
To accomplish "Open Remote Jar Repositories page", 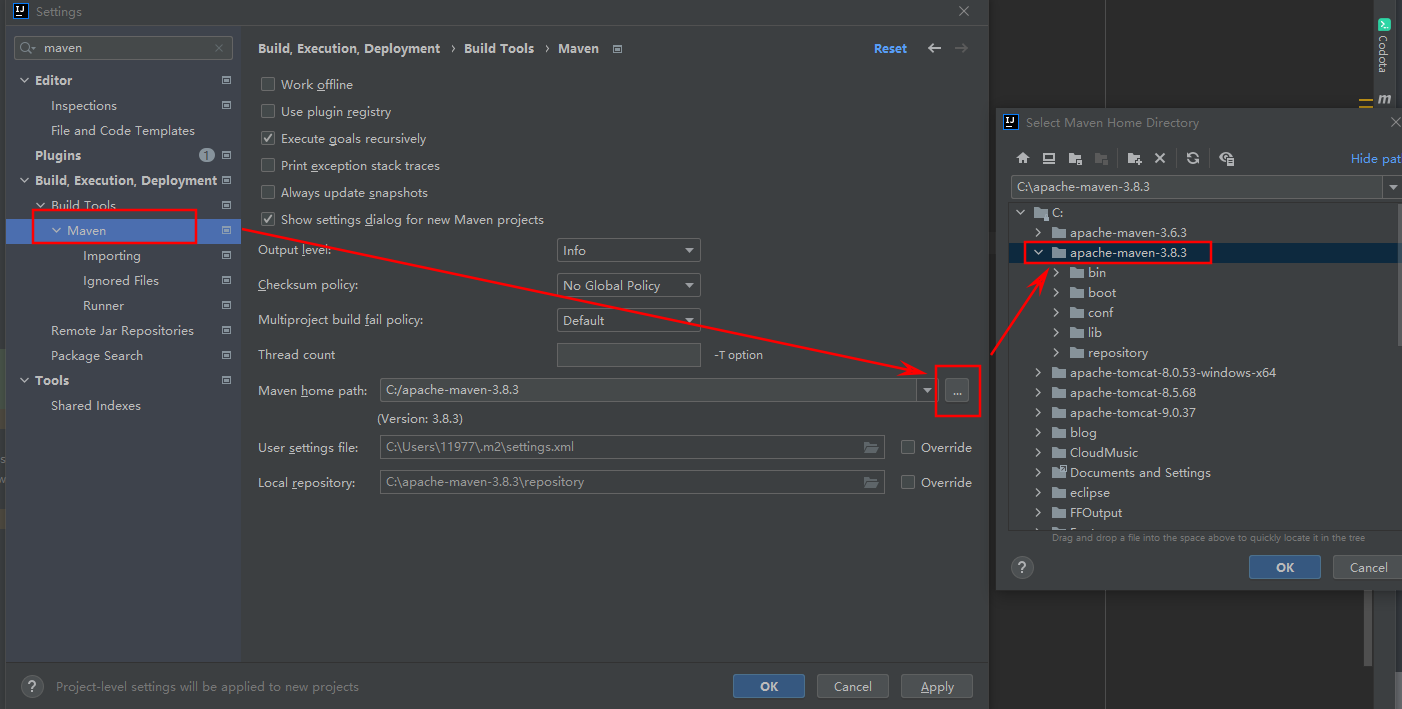I will [122, 330].
